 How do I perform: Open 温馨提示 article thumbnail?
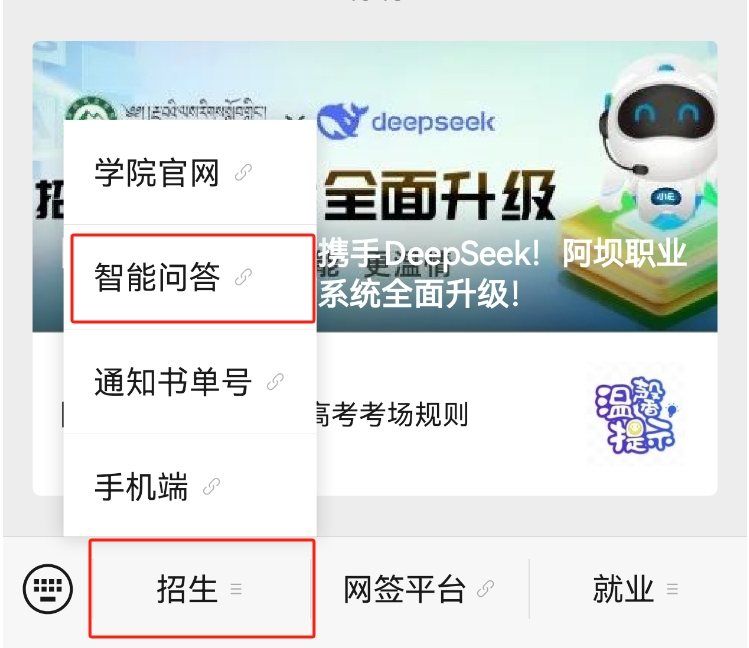[635, 414]
